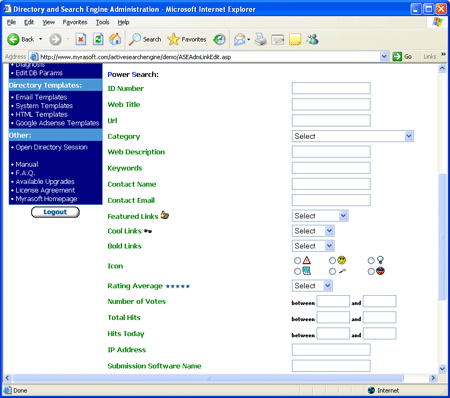Click the vertical scrollbar down arrow
Screen dimensions: 450x398
pos(442,369)
